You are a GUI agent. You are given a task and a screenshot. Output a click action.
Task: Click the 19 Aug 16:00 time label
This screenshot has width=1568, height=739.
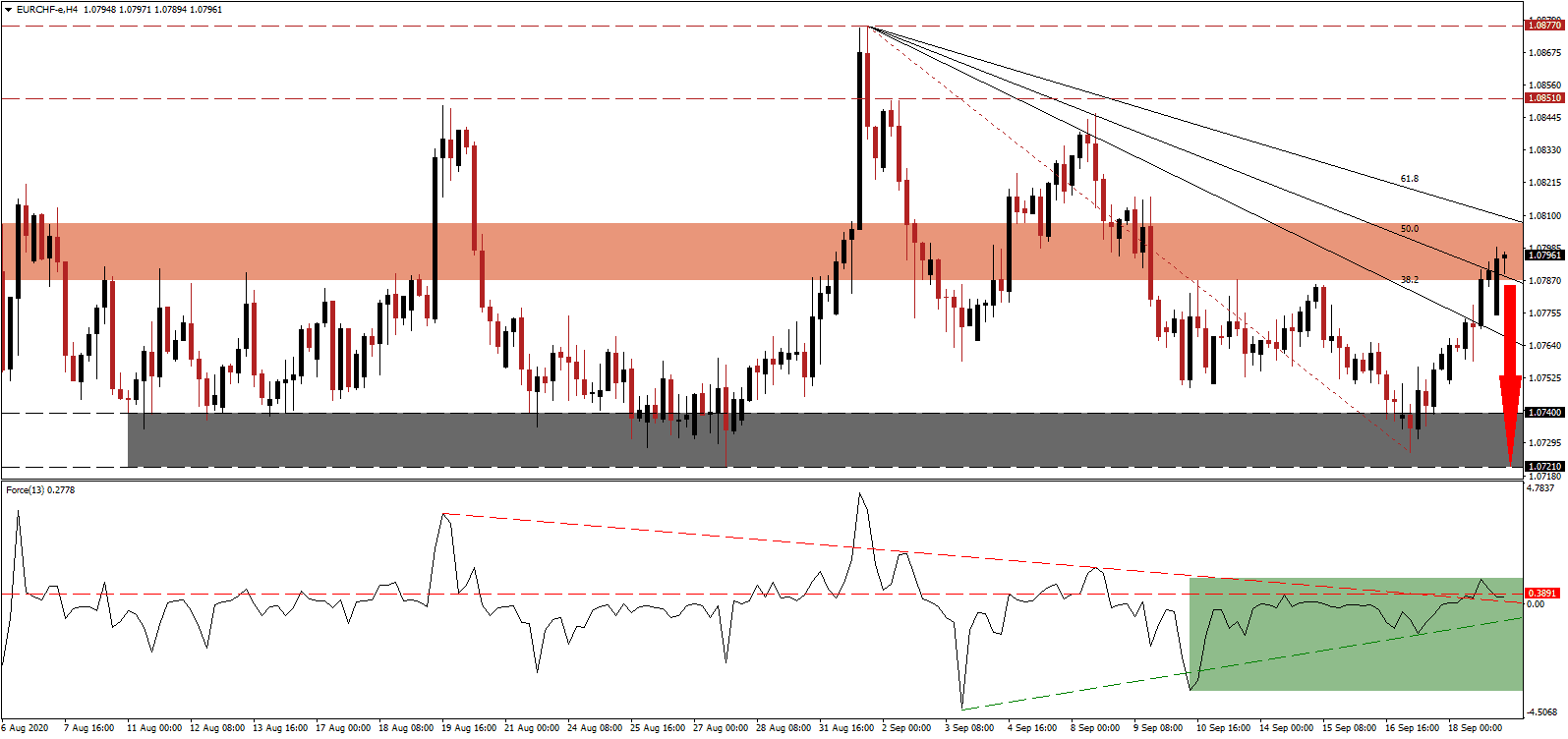click(469, 728)
